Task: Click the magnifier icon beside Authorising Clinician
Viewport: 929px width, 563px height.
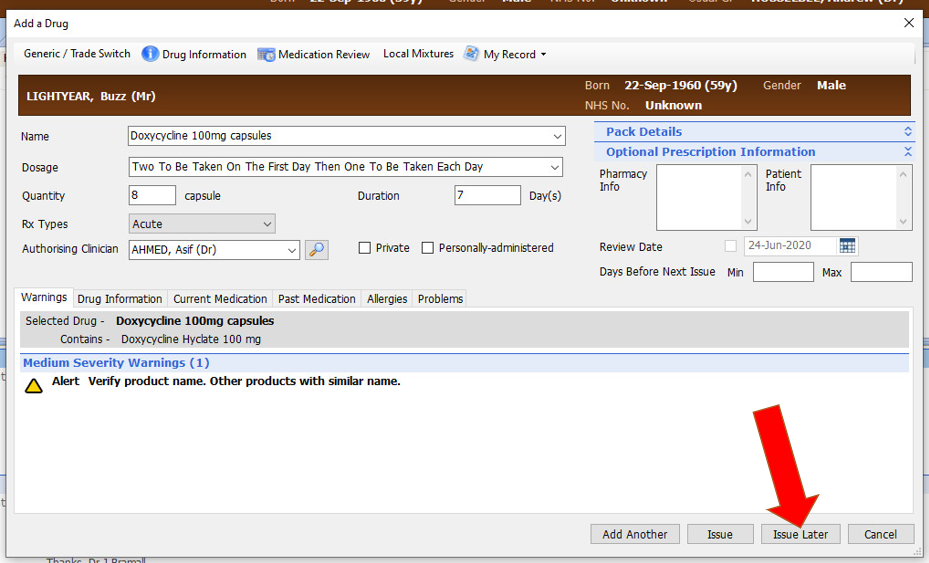Action: point(317,249)
